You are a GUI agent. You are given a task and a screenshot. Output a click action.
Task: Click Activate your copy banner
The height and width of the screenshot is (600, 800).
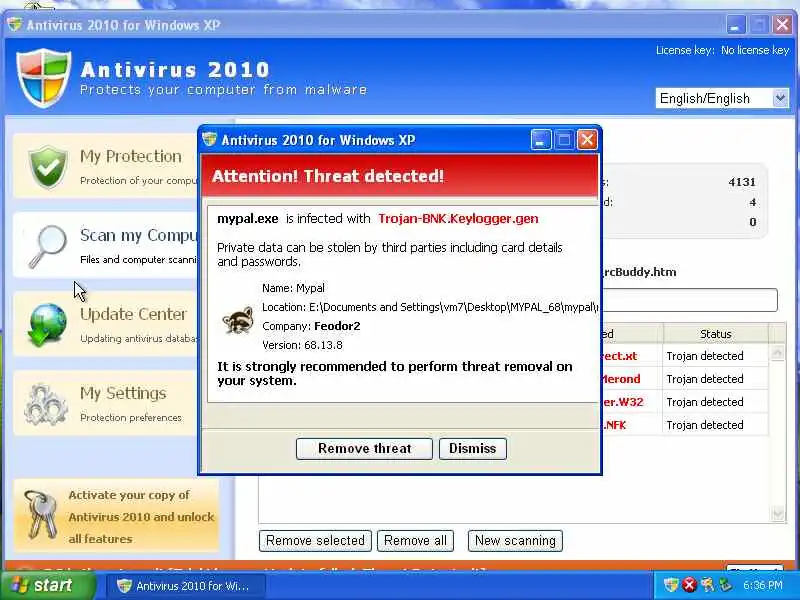tap(117, 515)
